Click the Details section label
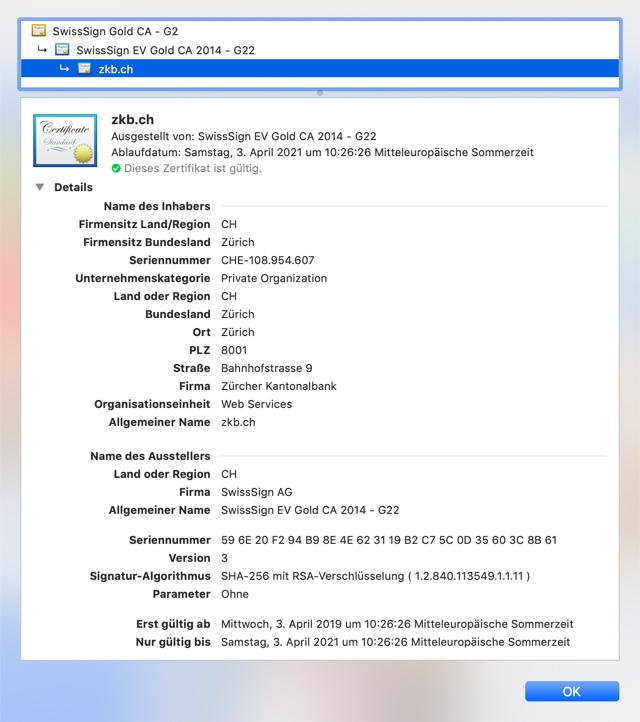 click(x=73, y=187)
